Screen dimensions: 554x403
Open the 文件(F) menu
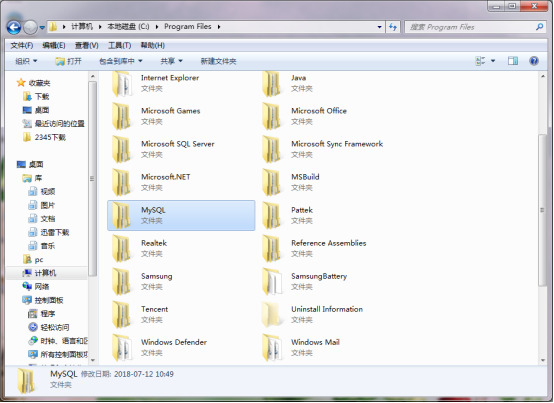coord(22,45)
